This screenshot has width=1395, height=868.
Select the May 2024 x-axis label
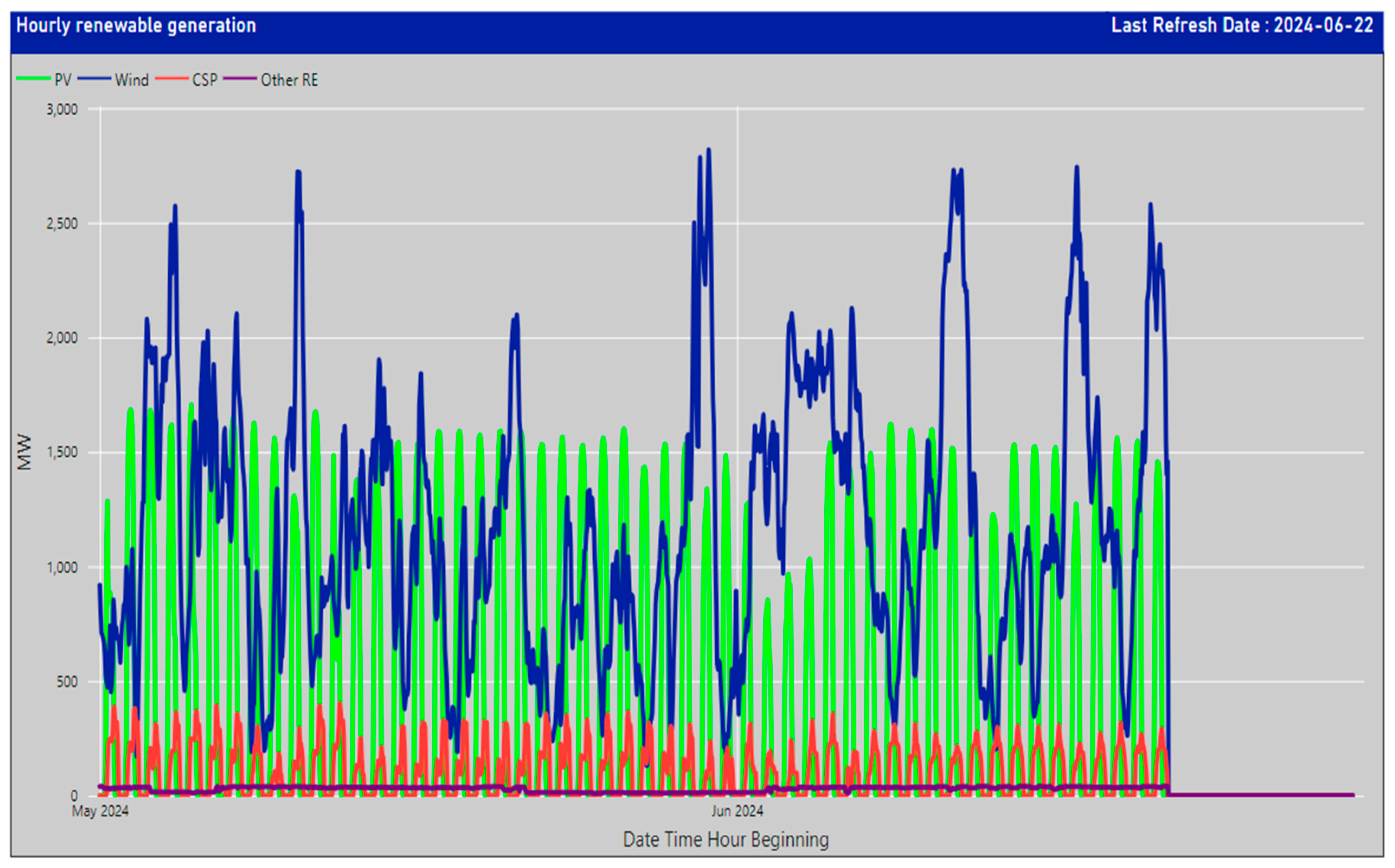tap(100, 811)
